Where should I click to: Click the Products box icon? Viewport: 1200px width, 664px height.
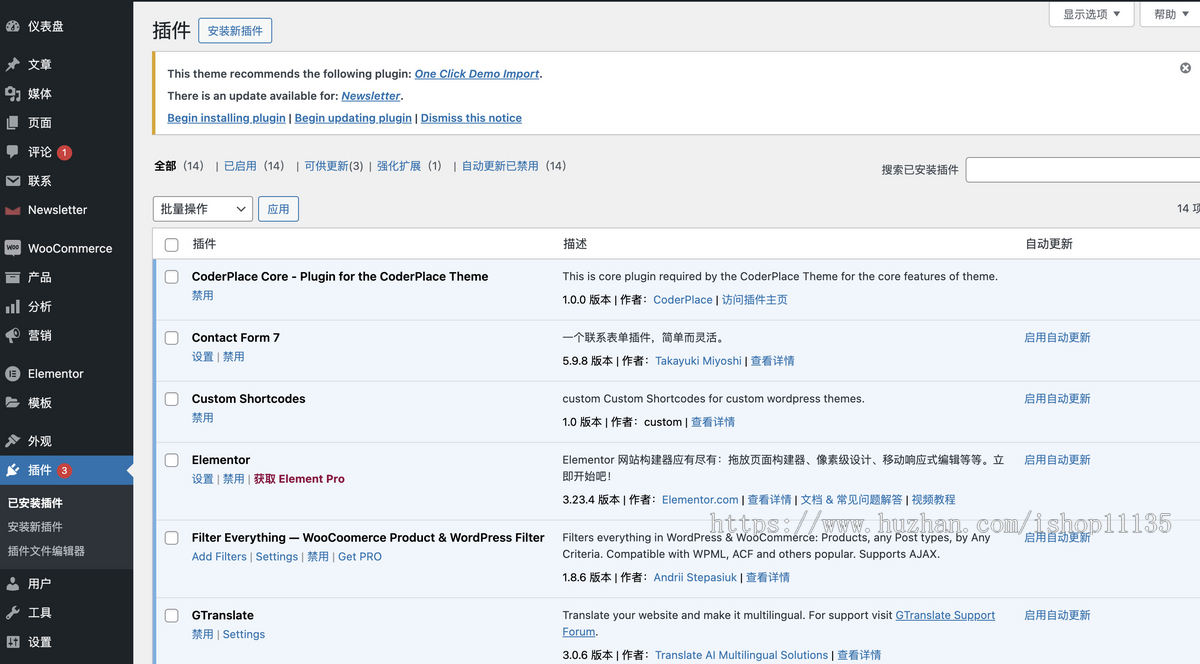pyautogui.click(x=13, y=277)
